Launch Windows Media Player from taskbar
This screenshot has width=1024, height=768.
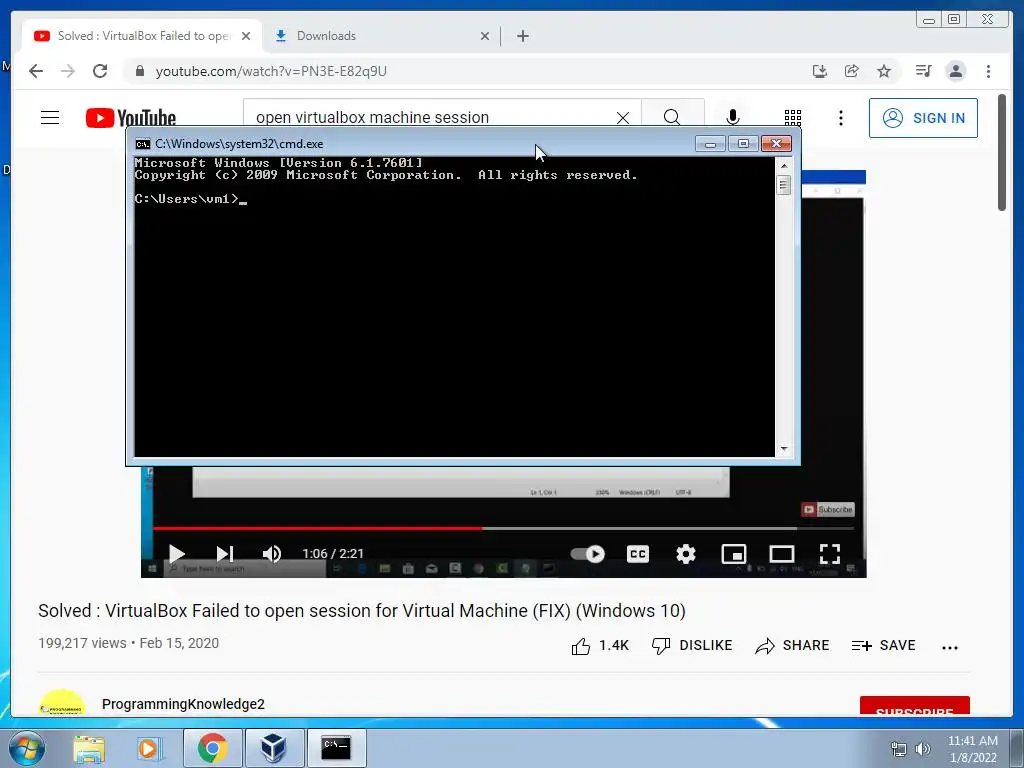149,748
